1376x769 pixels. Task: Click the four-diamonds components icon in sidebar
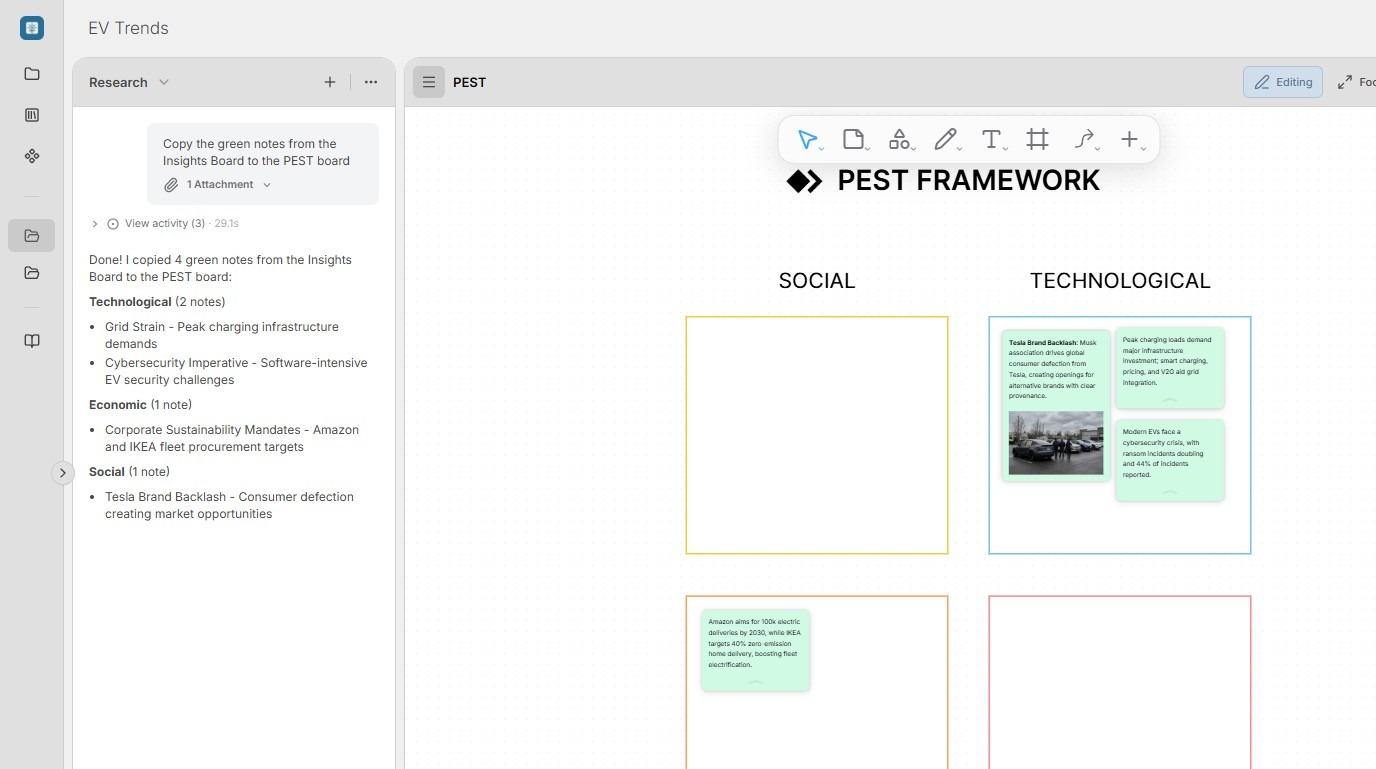pyautogui.click(x=32, y=156)
